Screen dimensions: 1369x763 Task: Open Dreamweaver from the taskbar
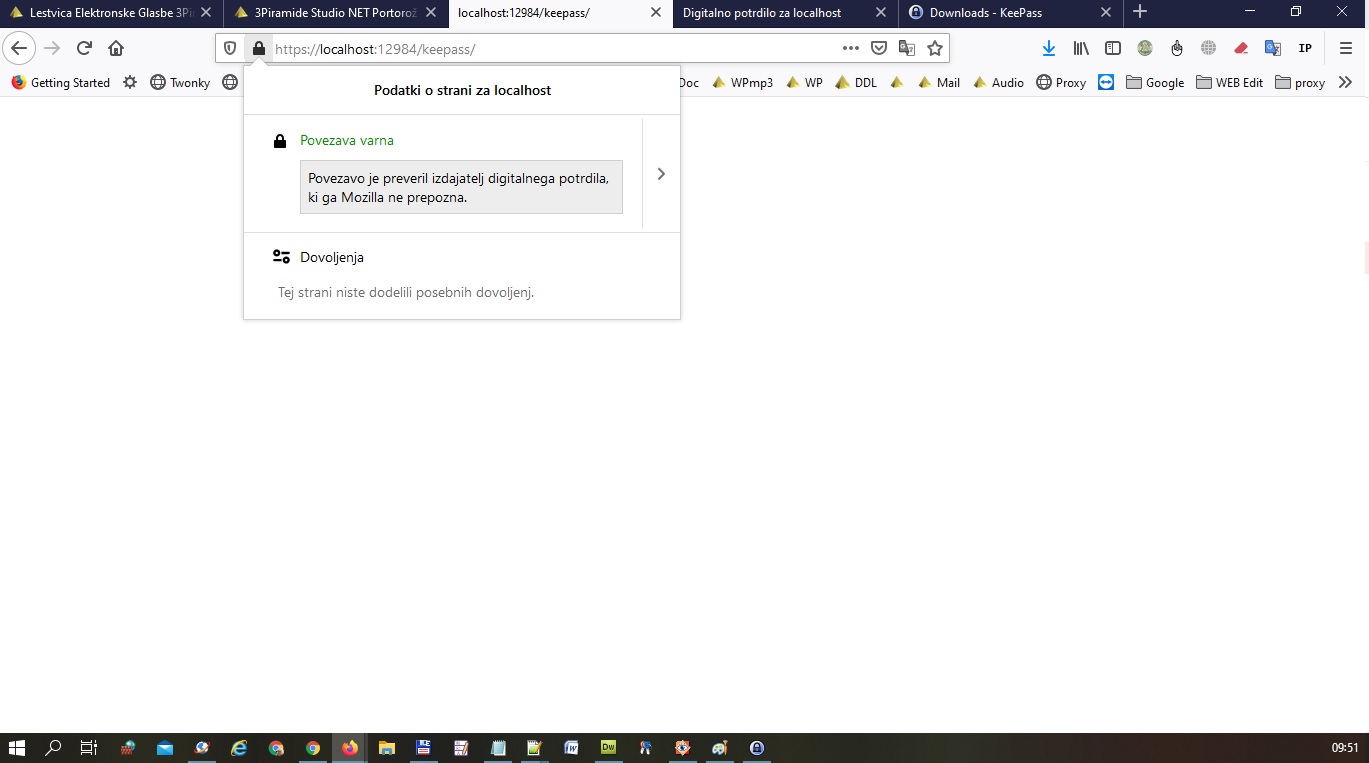click(x=608, y=747)
